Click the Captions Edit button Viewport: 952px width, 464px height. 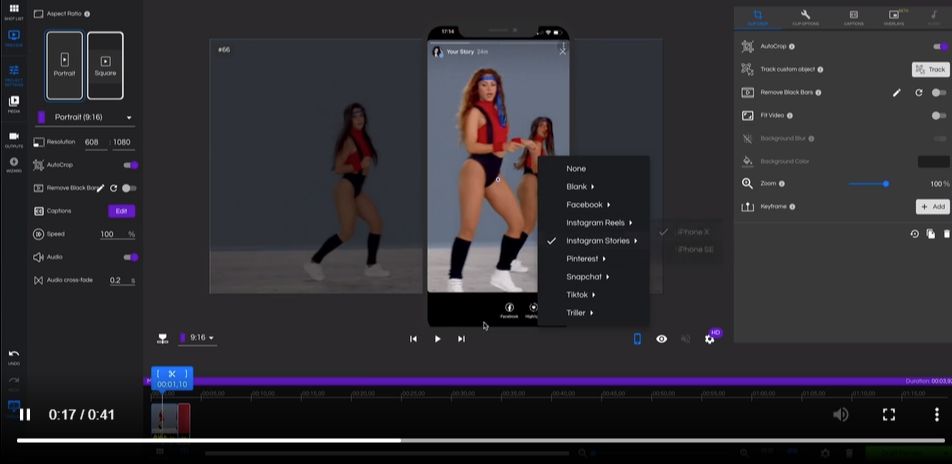(121, 211)
